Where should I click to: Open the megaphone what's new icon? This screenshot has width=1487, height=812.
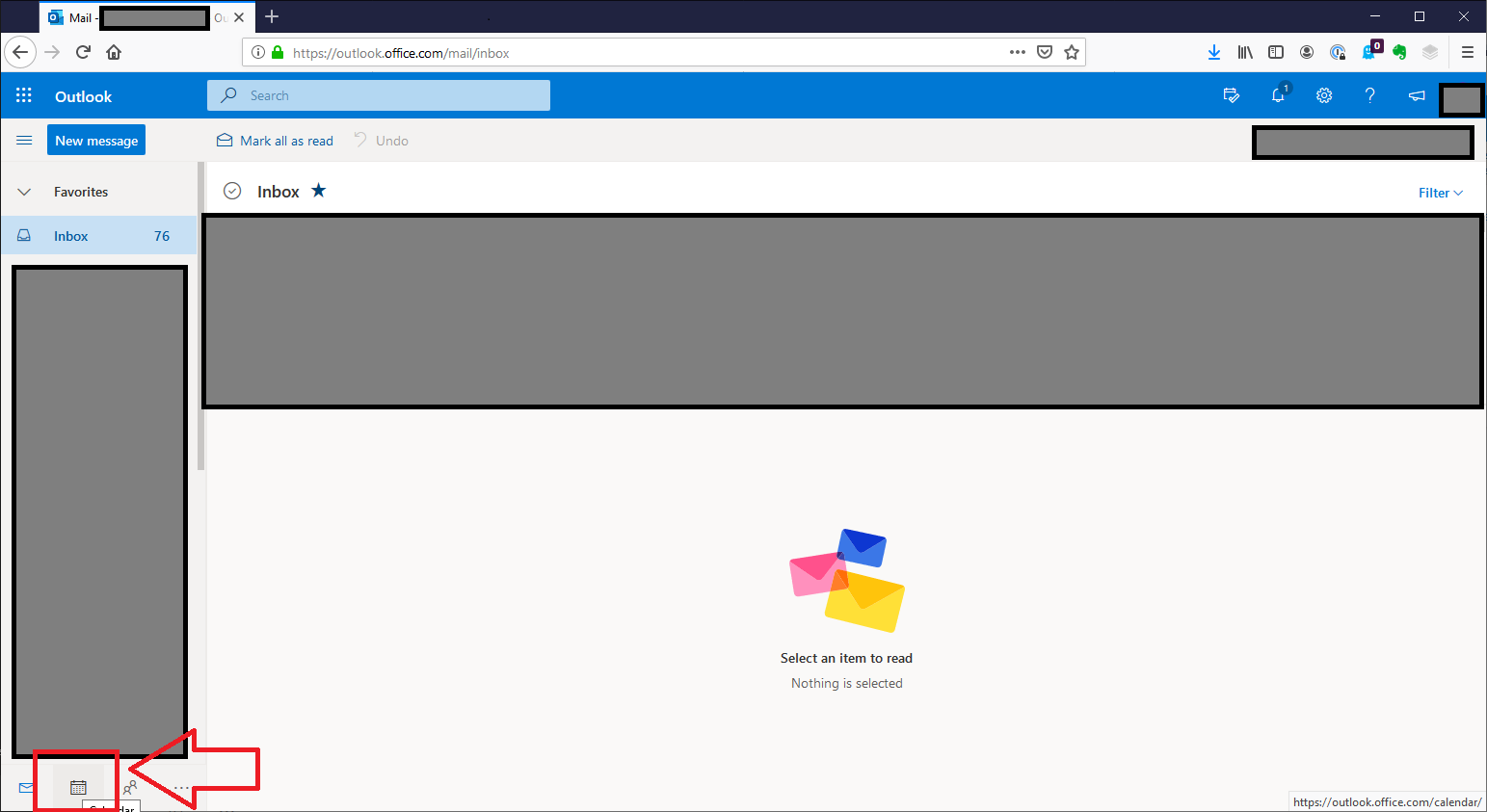point(1417,95)
